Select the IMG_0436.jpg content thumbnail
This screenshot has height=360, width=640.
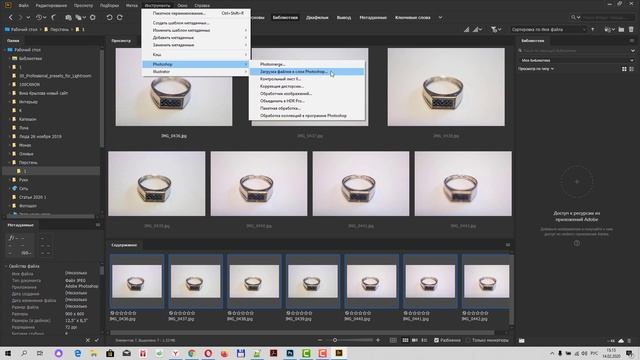click(137, 281)
